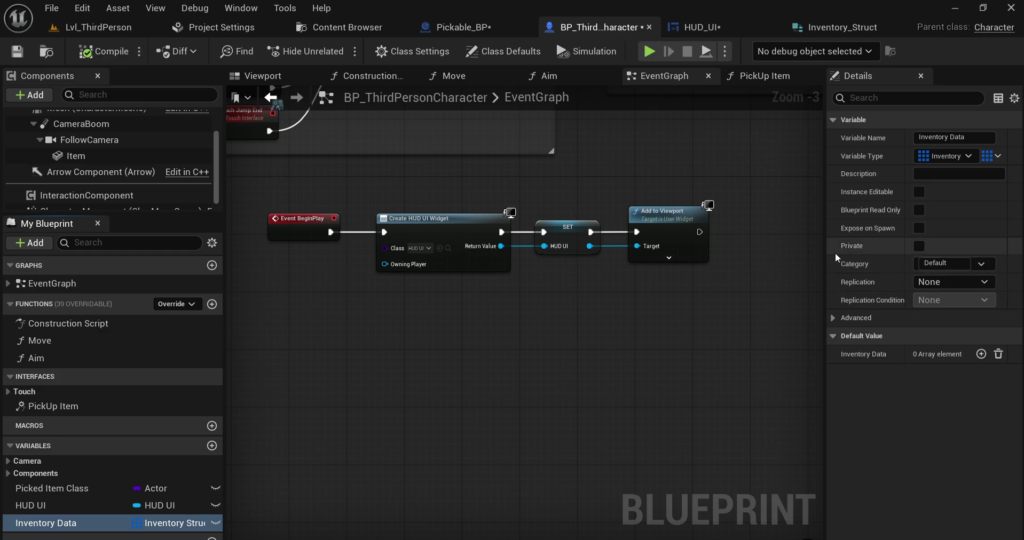
Task: Open Class Settings
Action: pyautogui.click(x=412, y=51)
